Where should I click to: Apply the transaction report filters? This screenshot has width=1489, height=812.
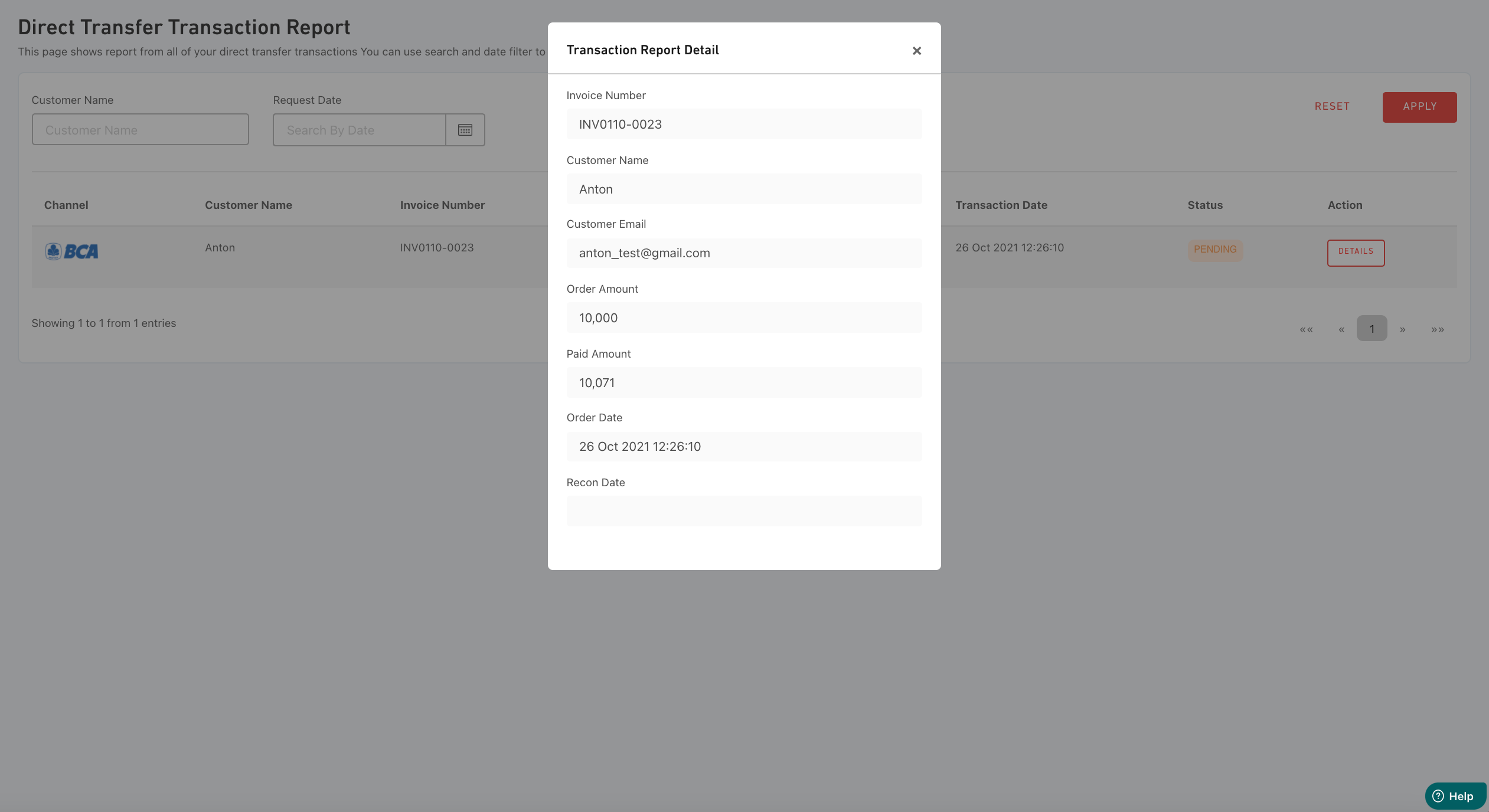pos(1419,107)
